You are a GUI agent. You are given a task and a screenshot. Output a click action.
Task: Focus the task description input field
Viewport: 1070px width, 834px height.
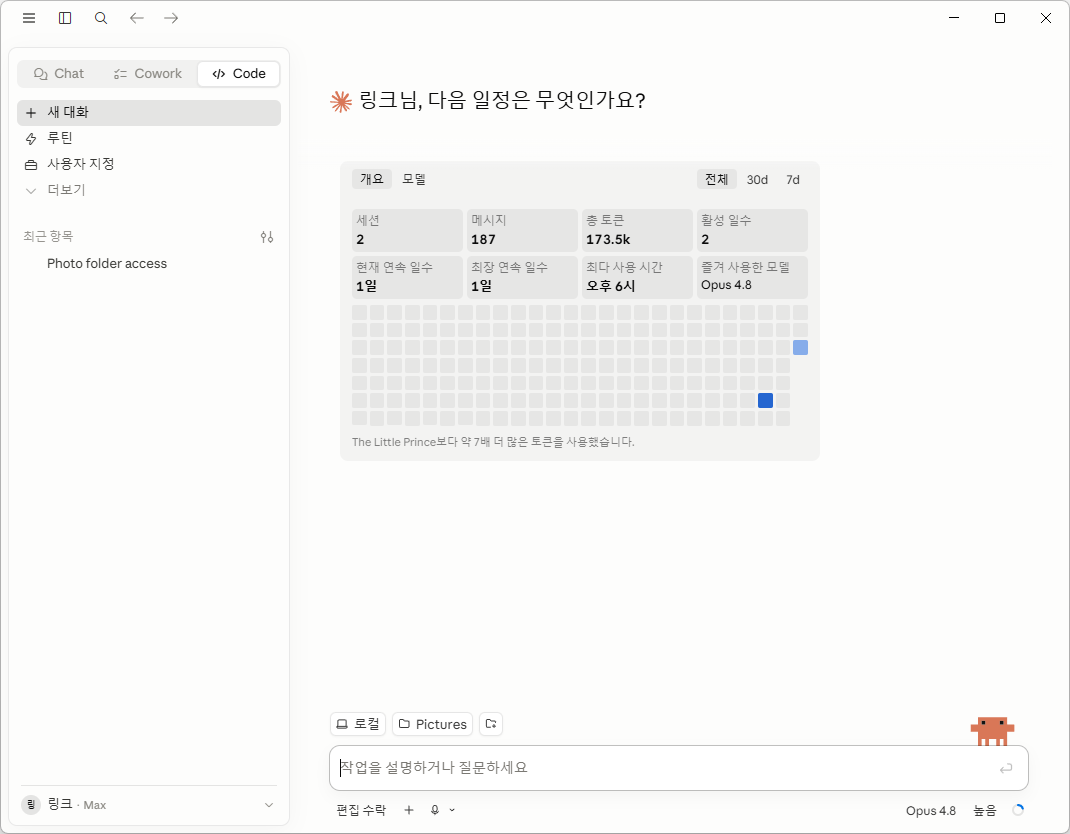pos(665,768)
